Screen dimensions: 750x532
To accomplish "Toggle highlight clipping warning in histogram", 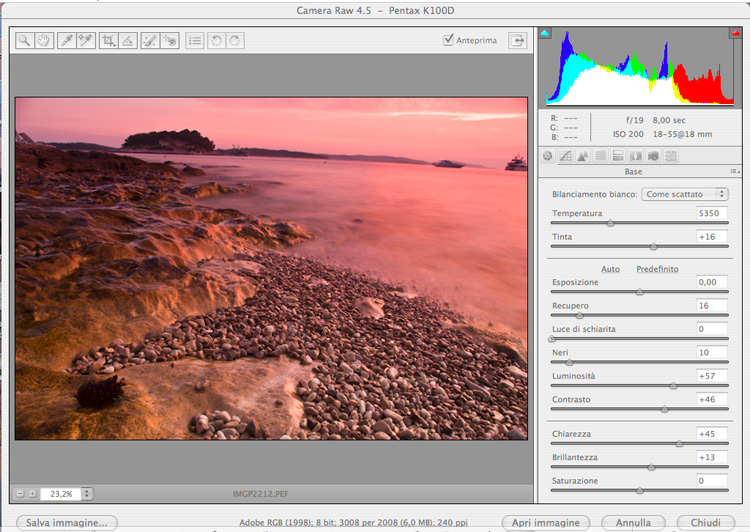I will tap(735, 33).
